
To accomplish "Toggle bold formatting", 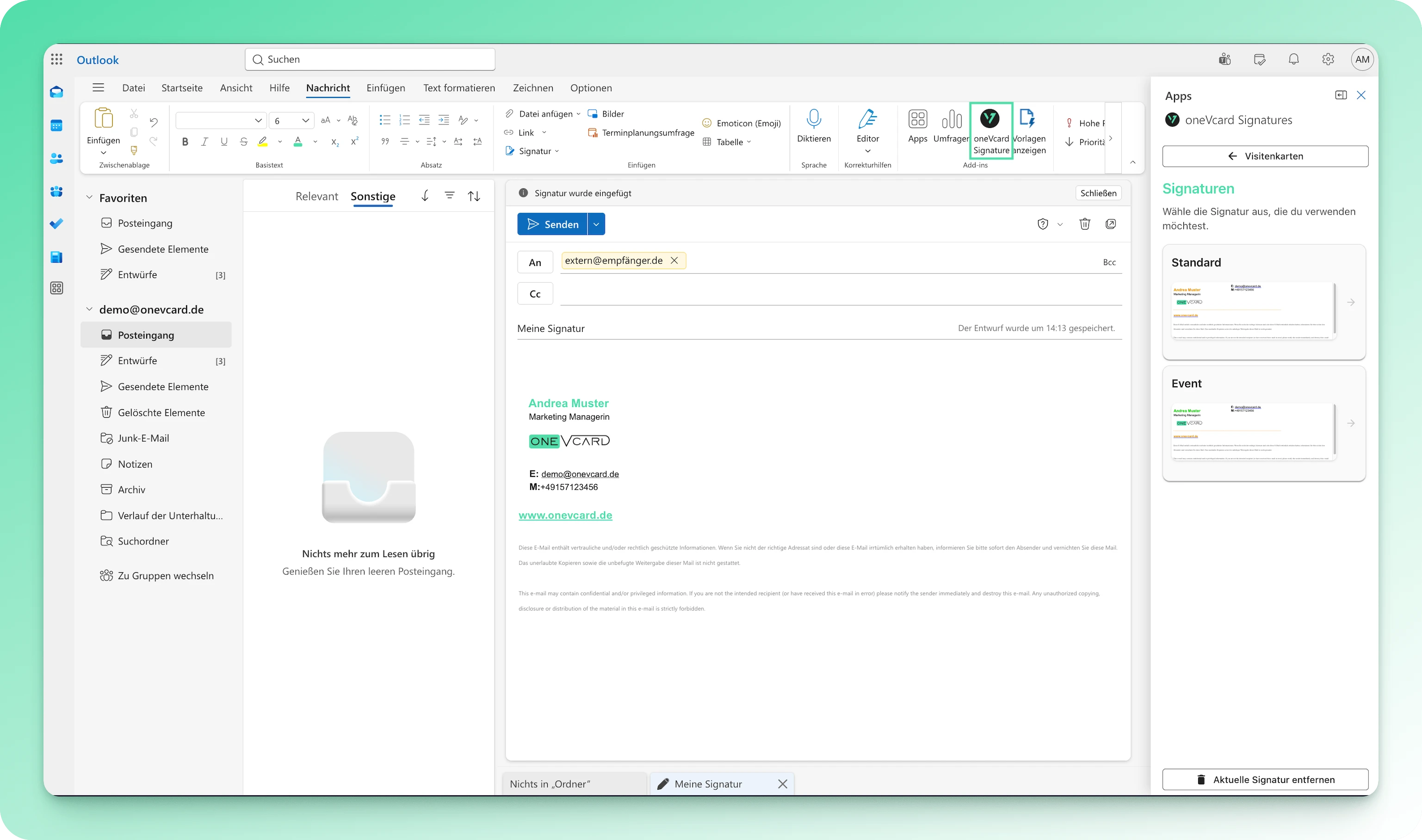I will (x=185, y=142).
